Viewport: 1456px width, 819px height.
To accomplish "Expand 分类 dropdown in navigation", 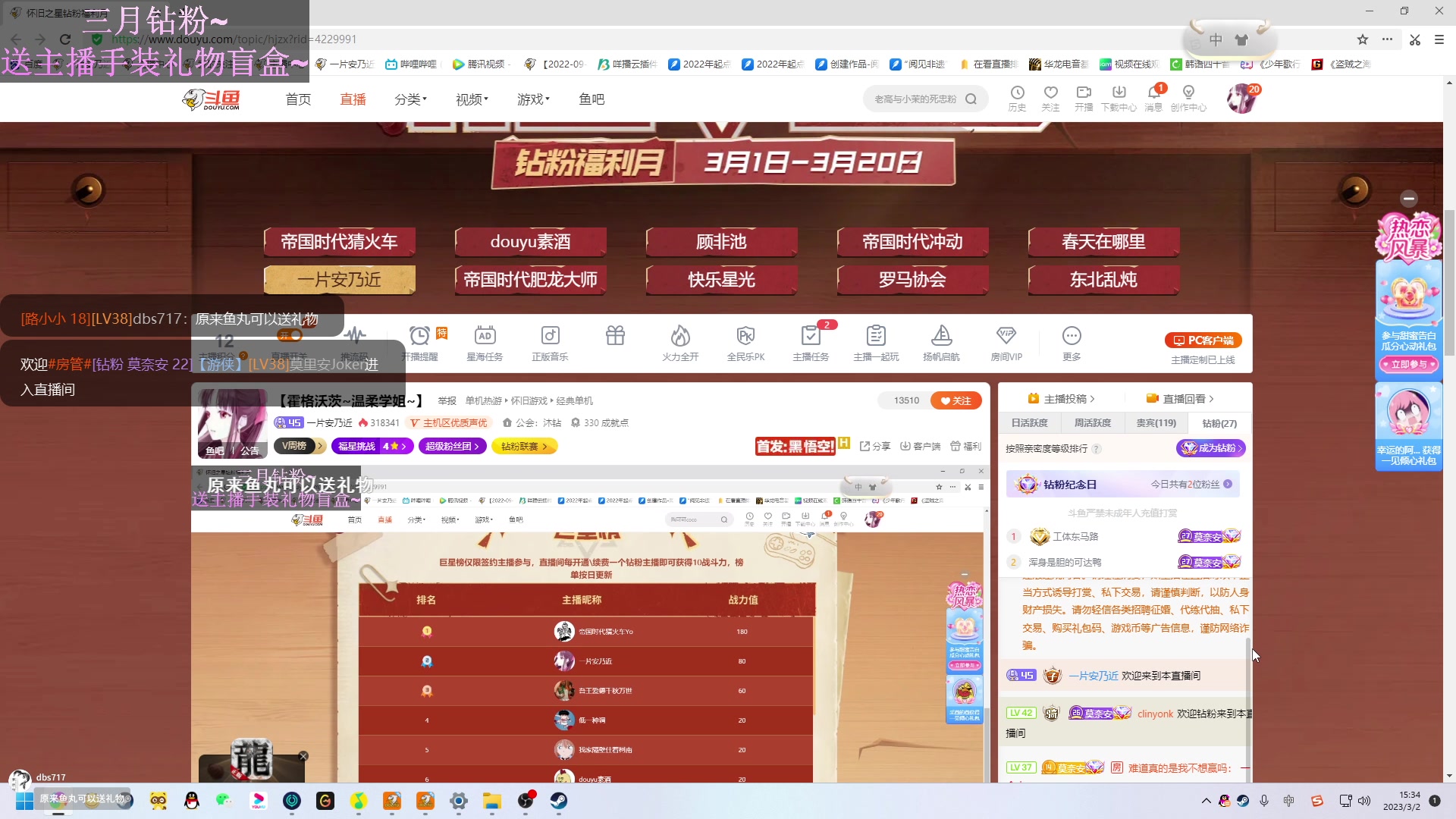I will (x=410, y=99).
